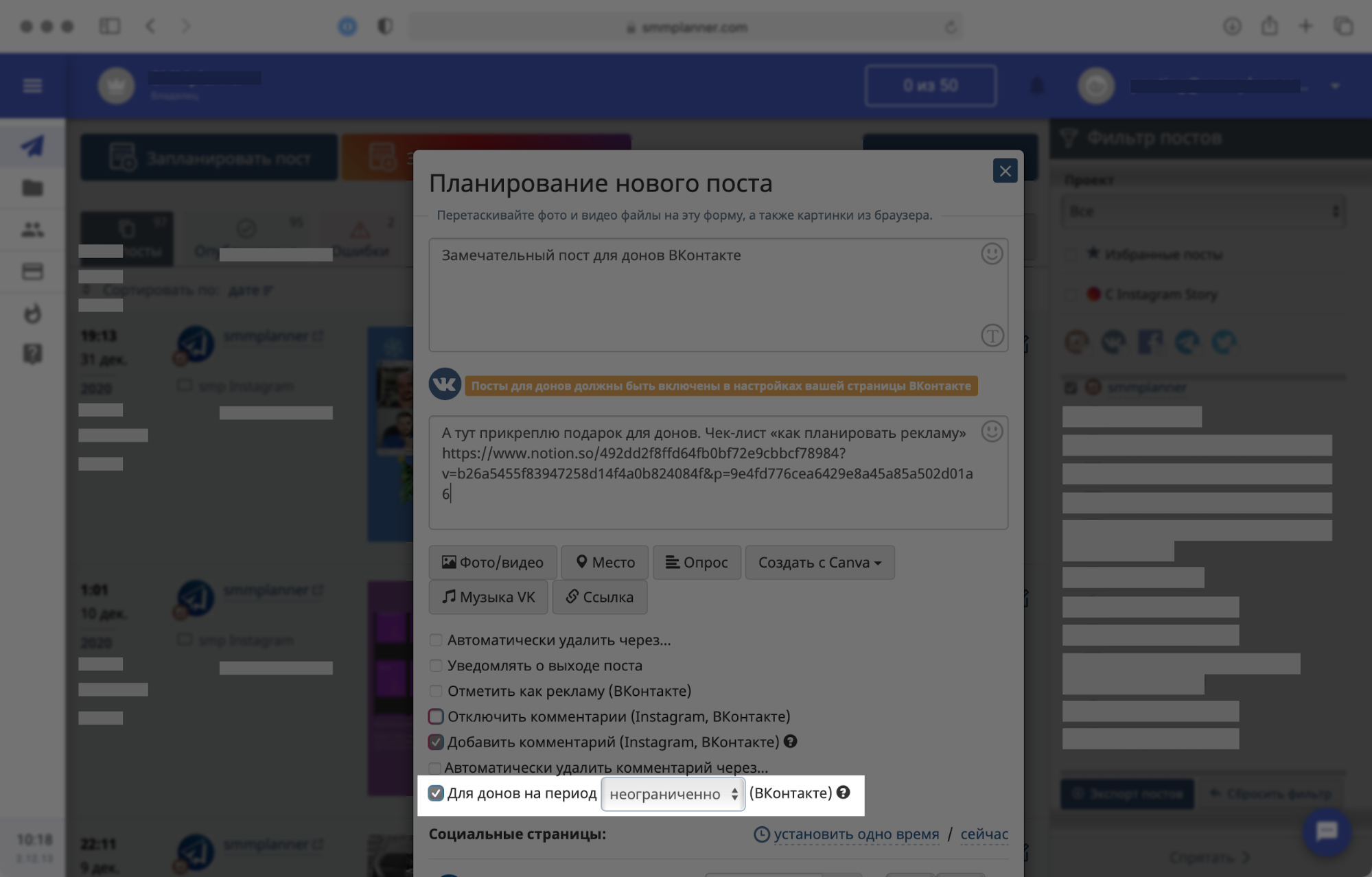Open the folder projects sidebar icon
The image size is (1372, 877).
[x=32, y=187]
